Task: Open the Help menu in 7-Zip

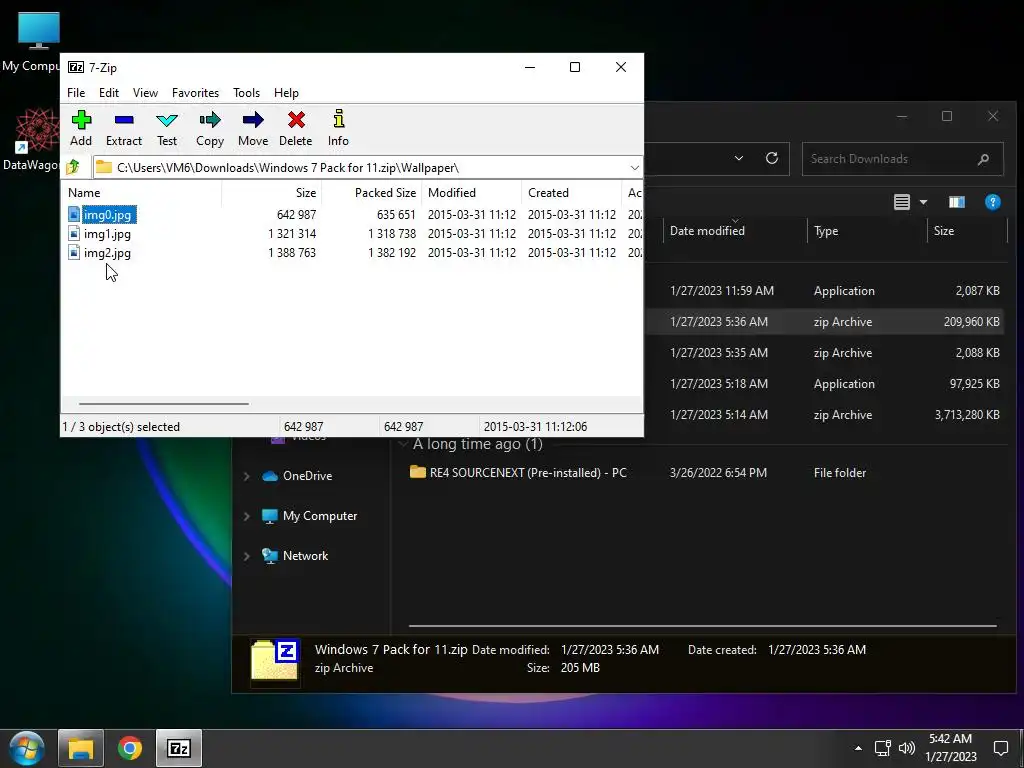Action: pyautogui.click(x=286, y=93)
